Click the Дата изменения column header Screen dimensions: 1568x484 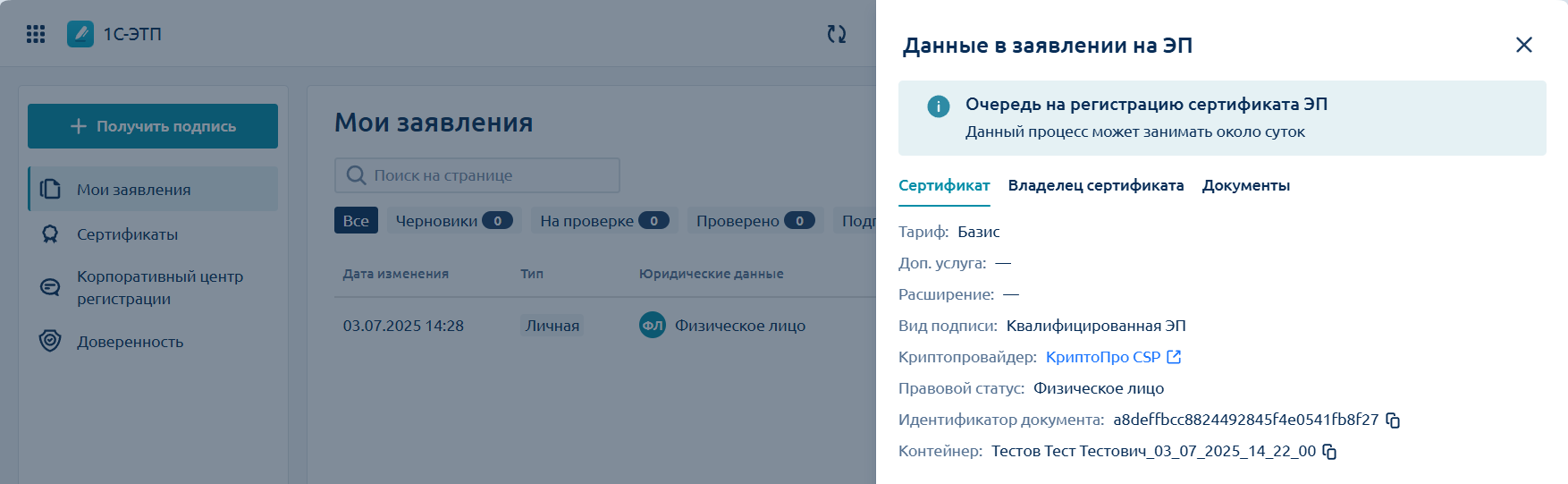click(396, 274)
